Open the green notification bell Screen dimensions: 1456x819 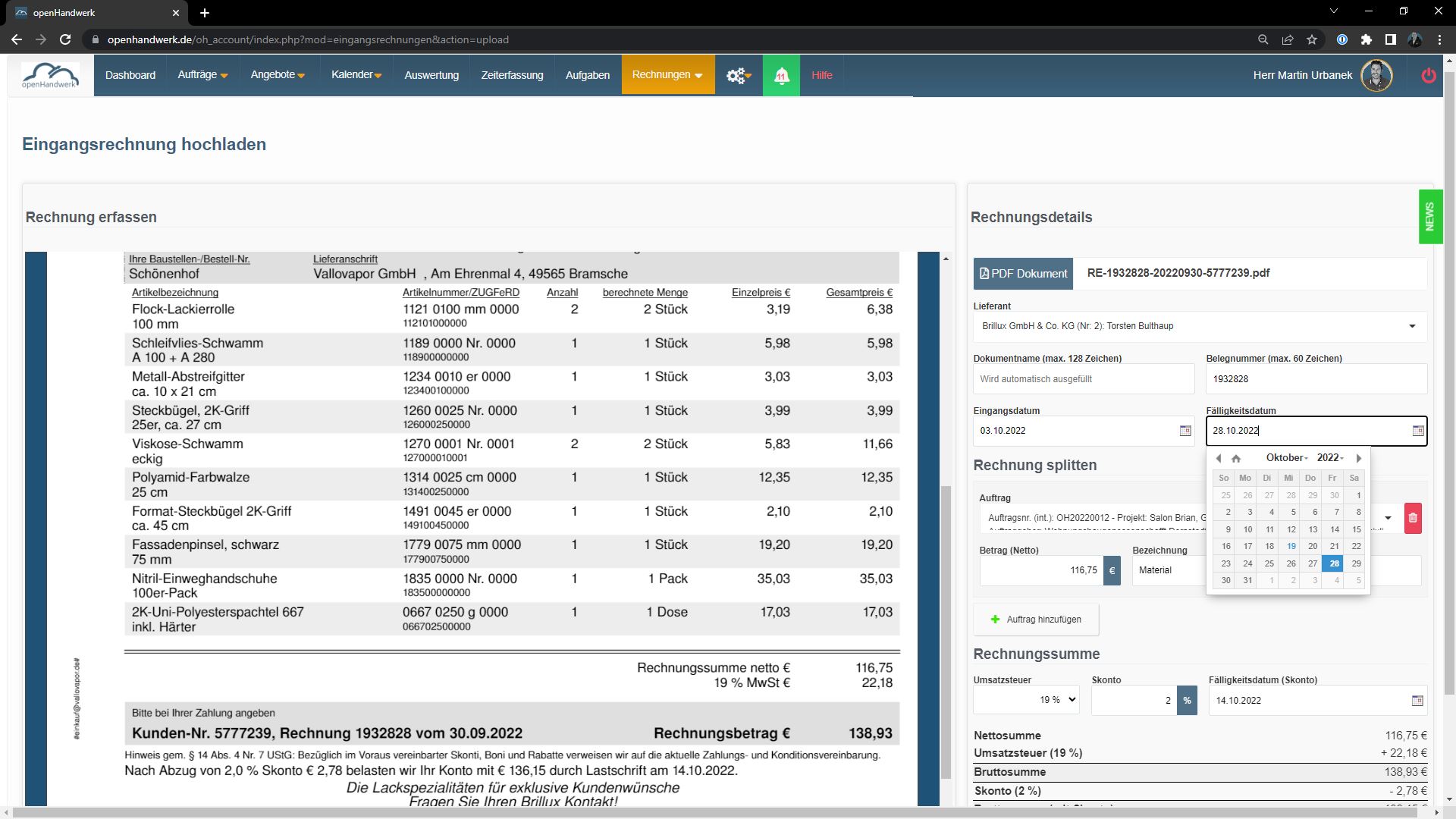coord(781,75)
